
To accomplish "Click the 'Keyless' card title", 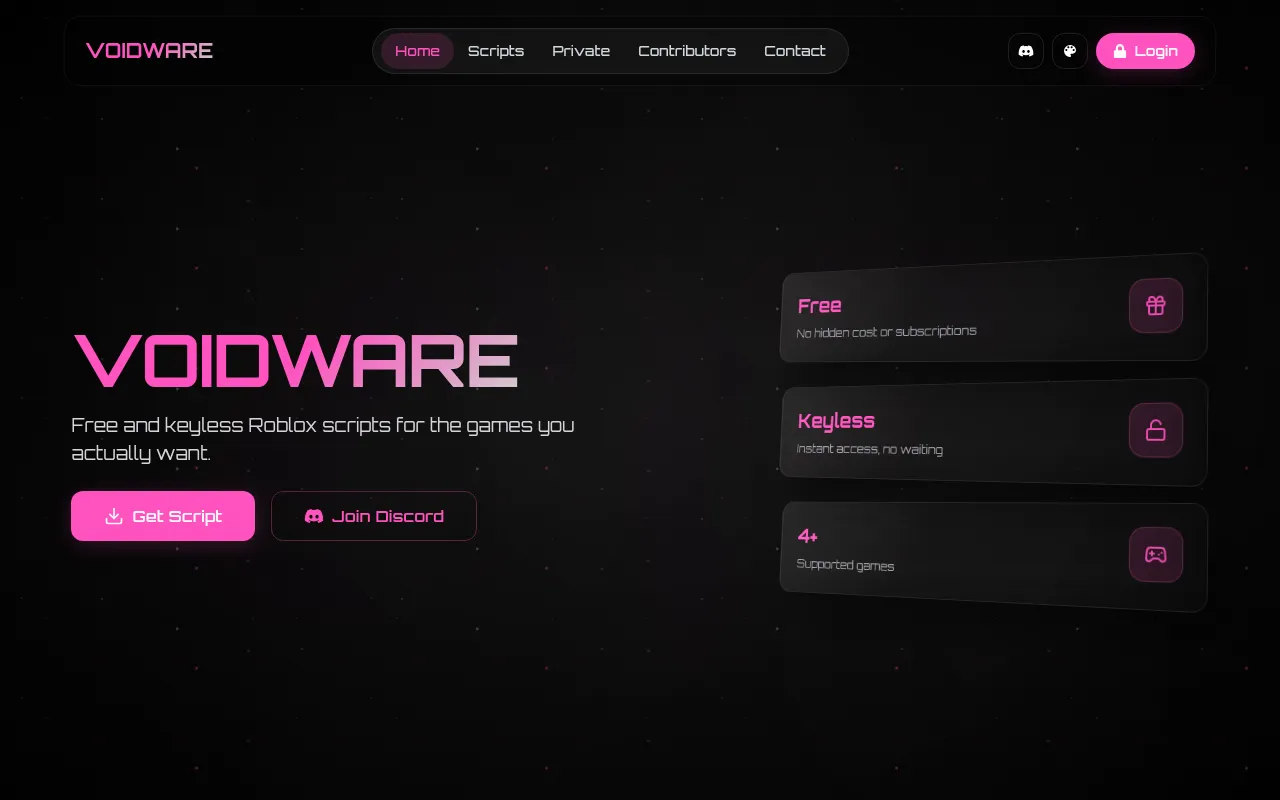I will [837, 421].
